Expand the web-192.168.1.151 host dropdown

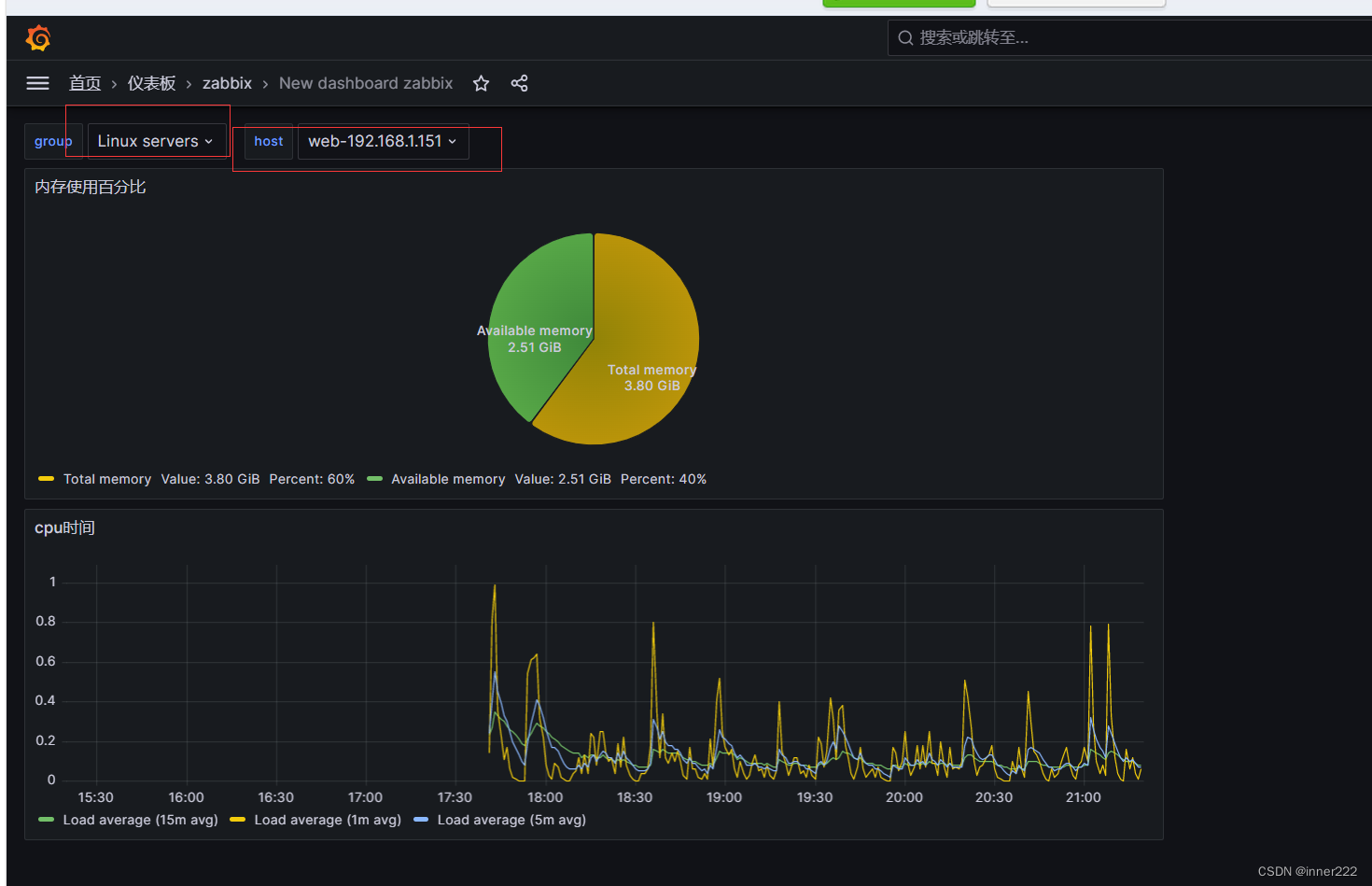pyautogui.click(x=383, y=141)
